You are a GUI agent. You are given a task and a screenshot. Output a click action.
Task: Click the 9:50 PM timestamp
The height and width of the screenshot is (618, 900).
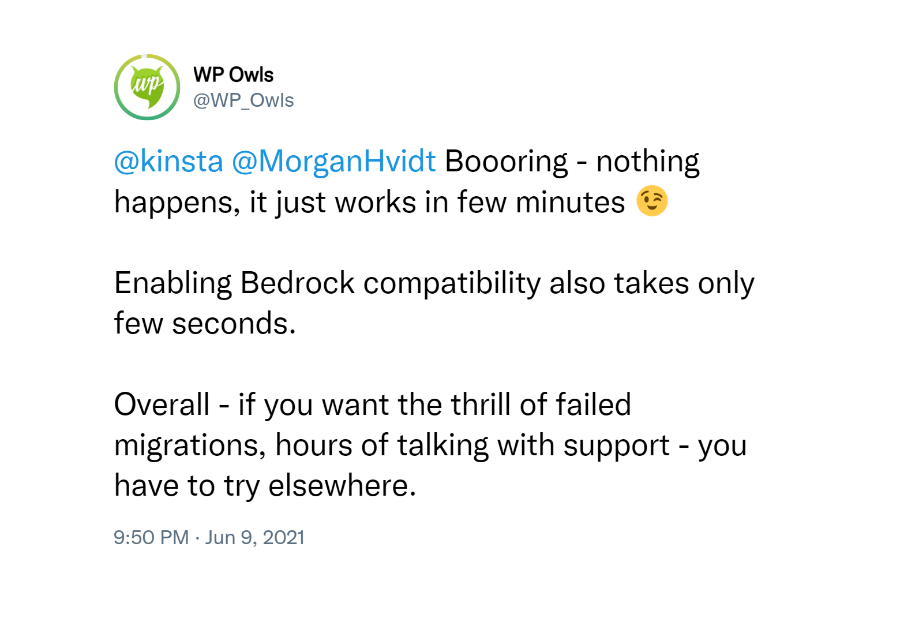(151, 537)
